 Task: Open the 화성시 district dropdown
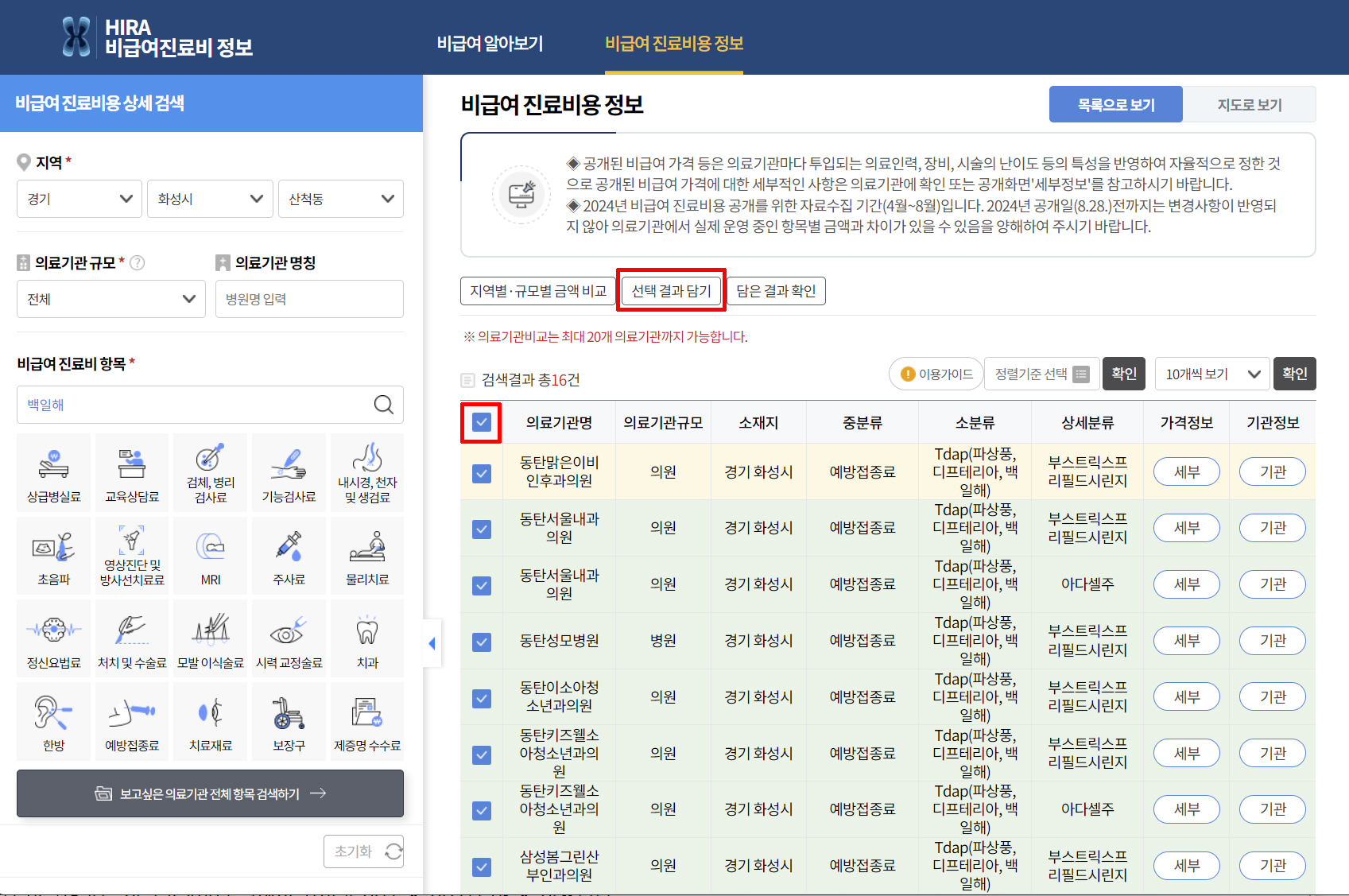click(x=210, y=199)
